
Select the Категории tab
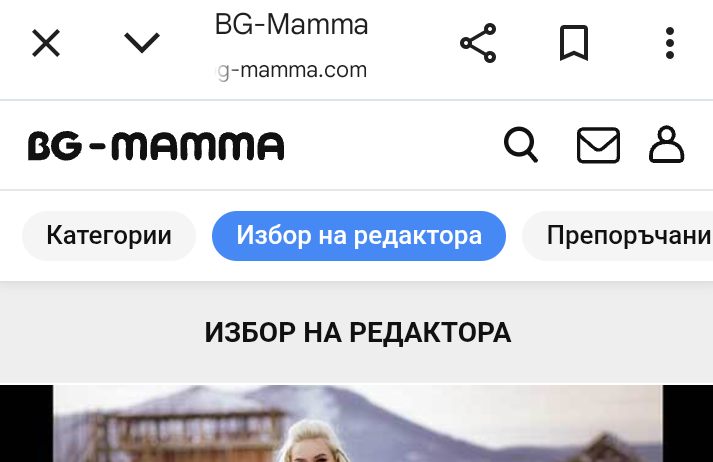(109, 236)
